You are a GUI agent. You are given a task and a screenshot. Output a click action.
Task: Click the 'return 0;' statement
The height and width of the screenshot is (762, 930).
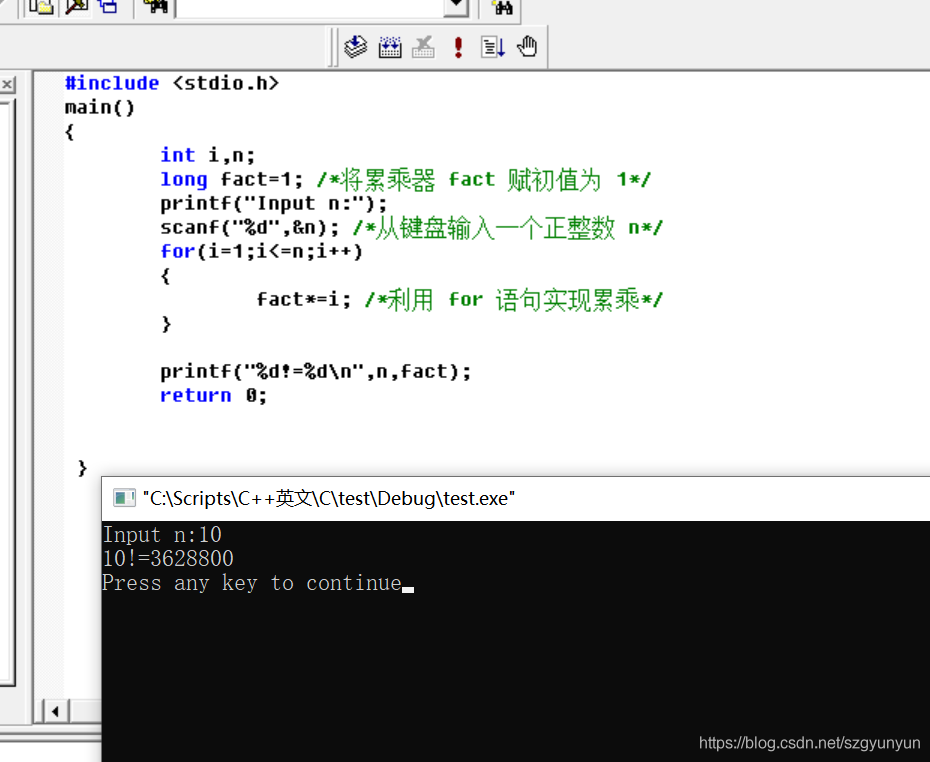click(214, 396)
